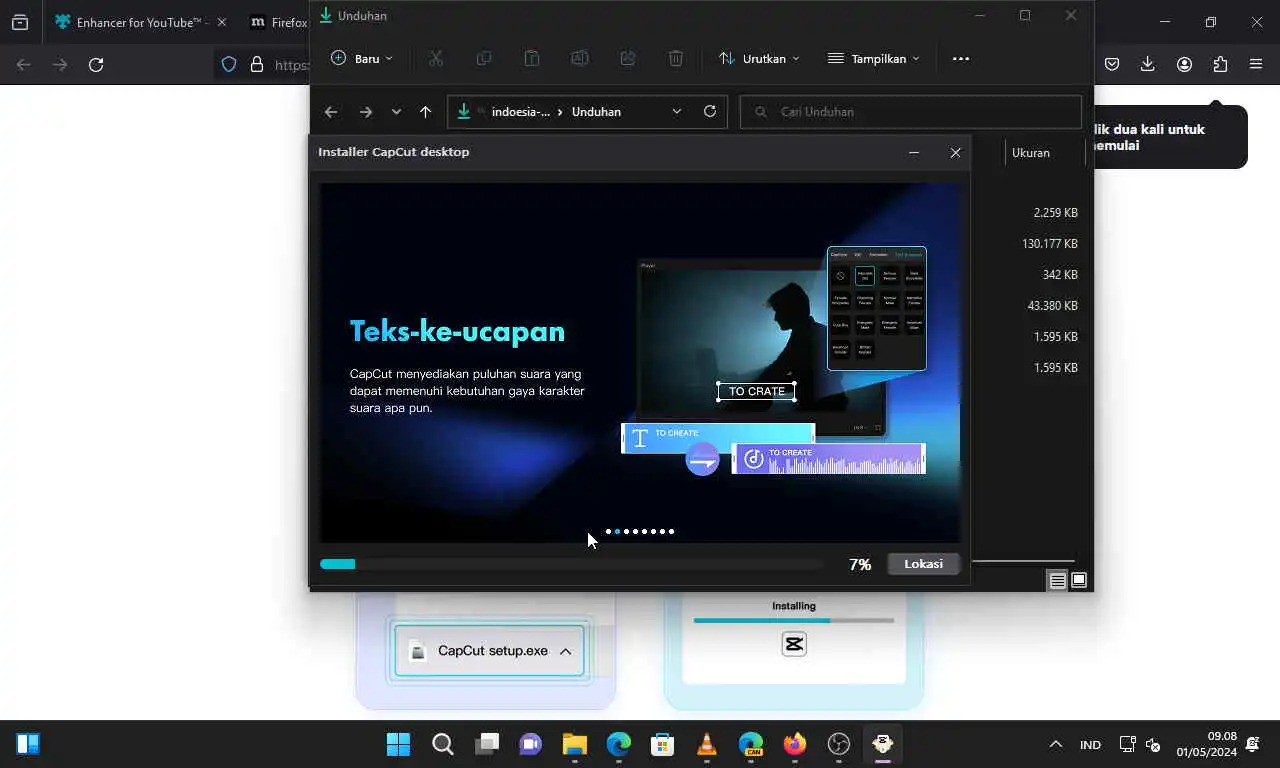The height and width of the screenshot is (768, 1280).
Task: Switch Explorer to details view icon
Action: tap(1057, 580)
